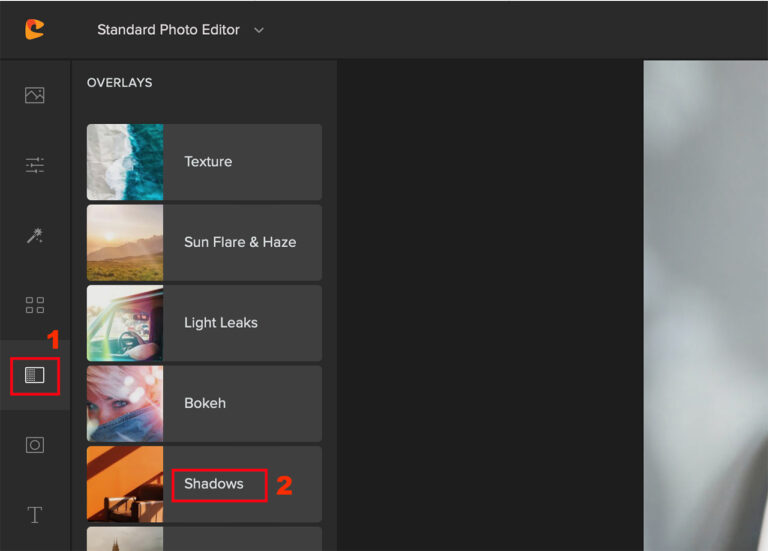Choose the Texture overlay category
The image size is (768, 551).
204,162
